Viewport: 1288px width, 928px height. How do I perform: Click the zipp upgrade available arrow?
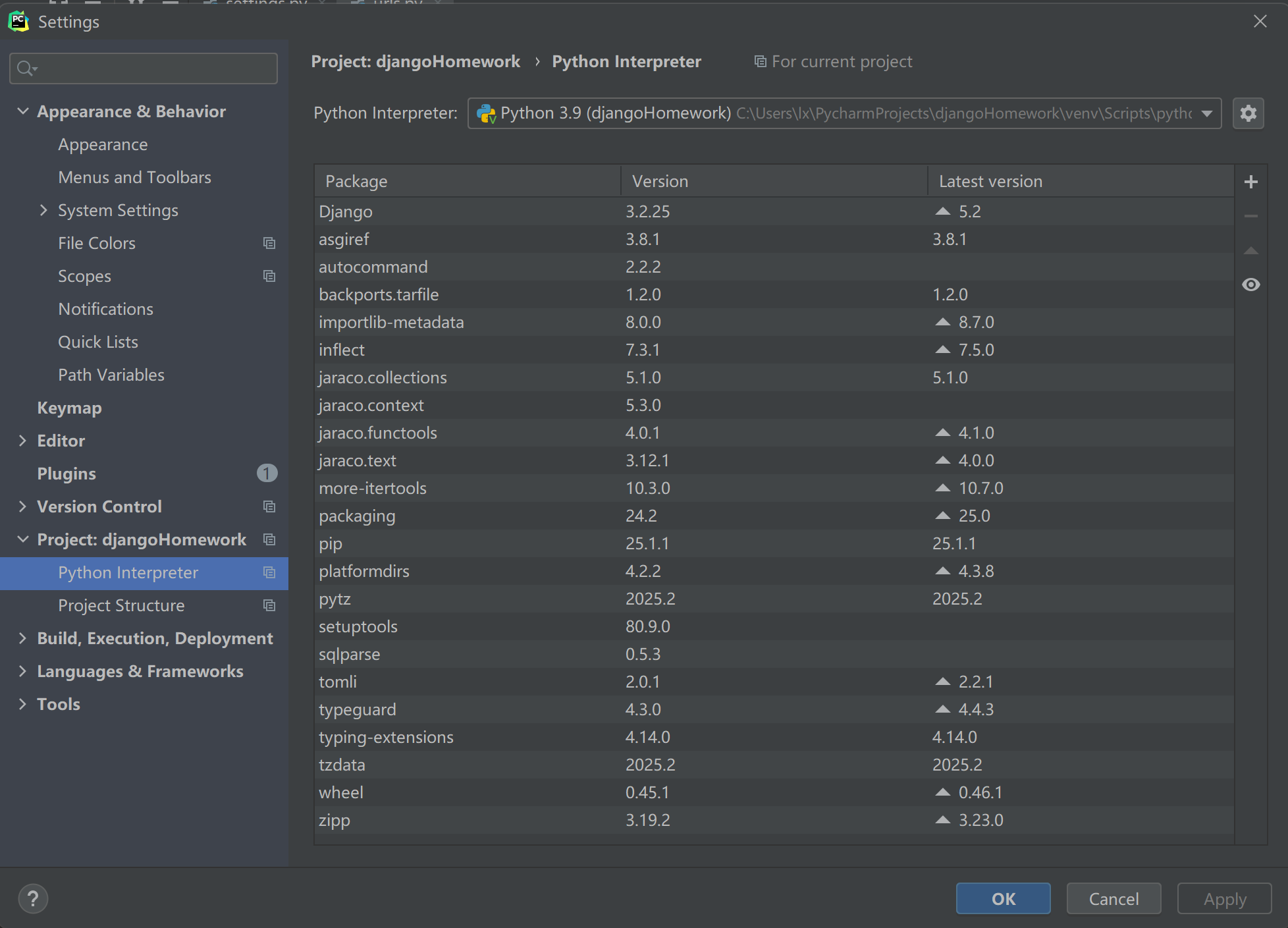(943, 820)
